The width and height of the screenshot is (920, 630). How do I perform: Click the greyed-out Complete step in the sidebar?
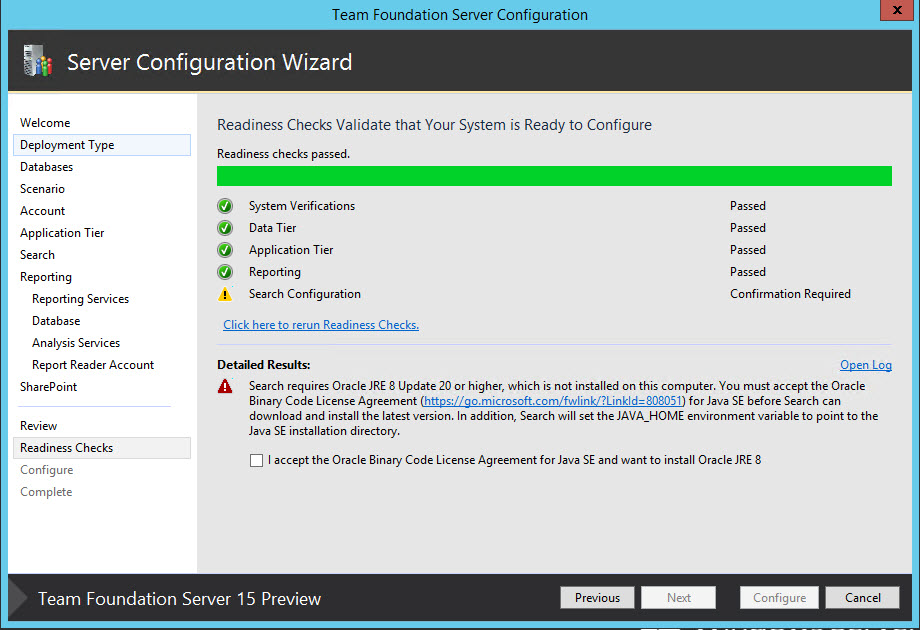coord(46,492)
